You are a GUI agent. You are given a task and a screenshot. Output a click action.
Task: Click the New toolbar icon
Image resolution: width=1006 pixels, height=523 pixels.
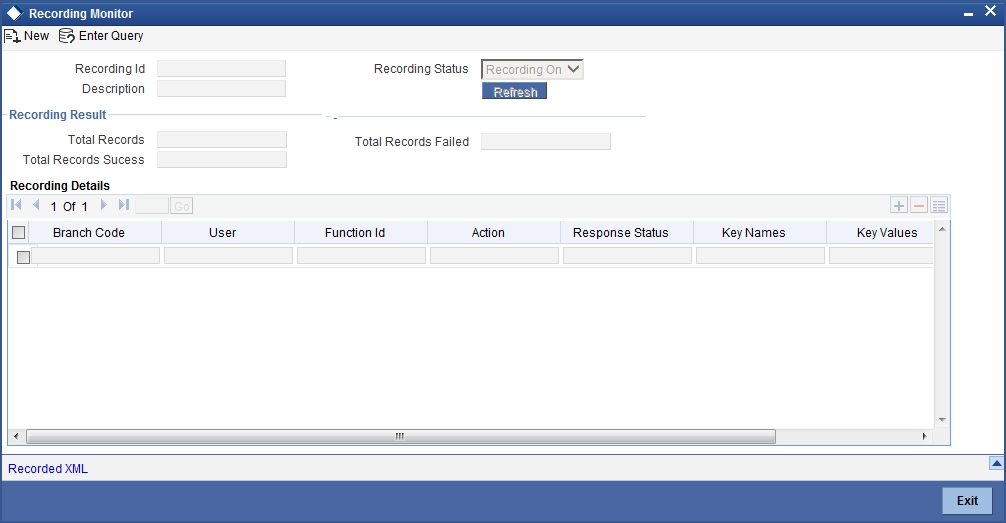pyautogui.click(x=12, y=37)
